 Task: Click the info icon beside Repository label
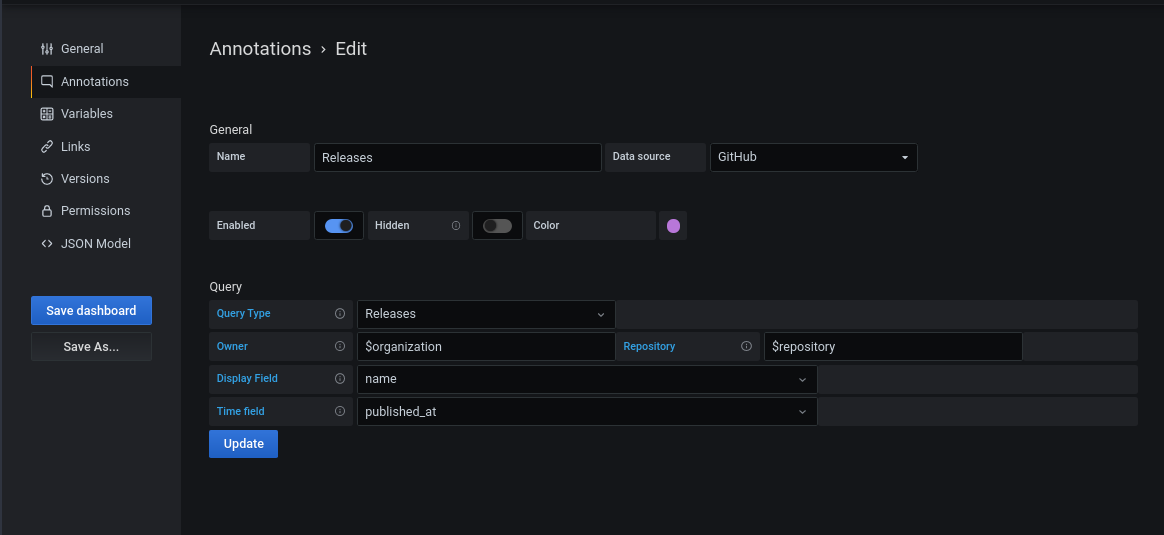pyautogui.click(x=746, y=346)
